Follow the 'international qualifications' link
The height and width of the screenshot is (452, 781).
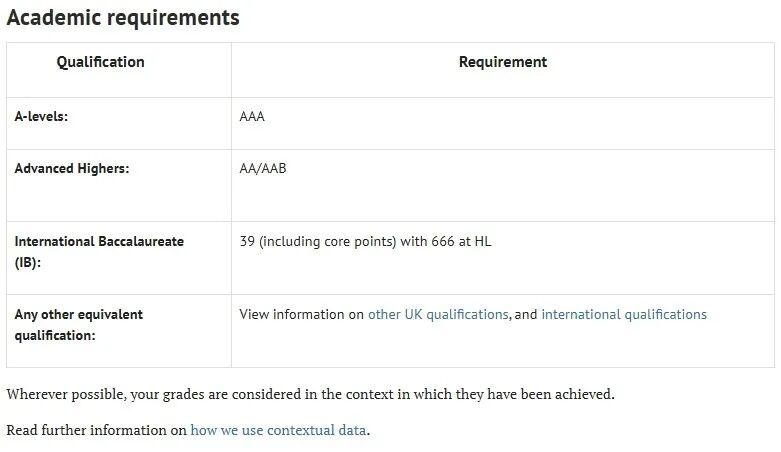click(624, 314)
